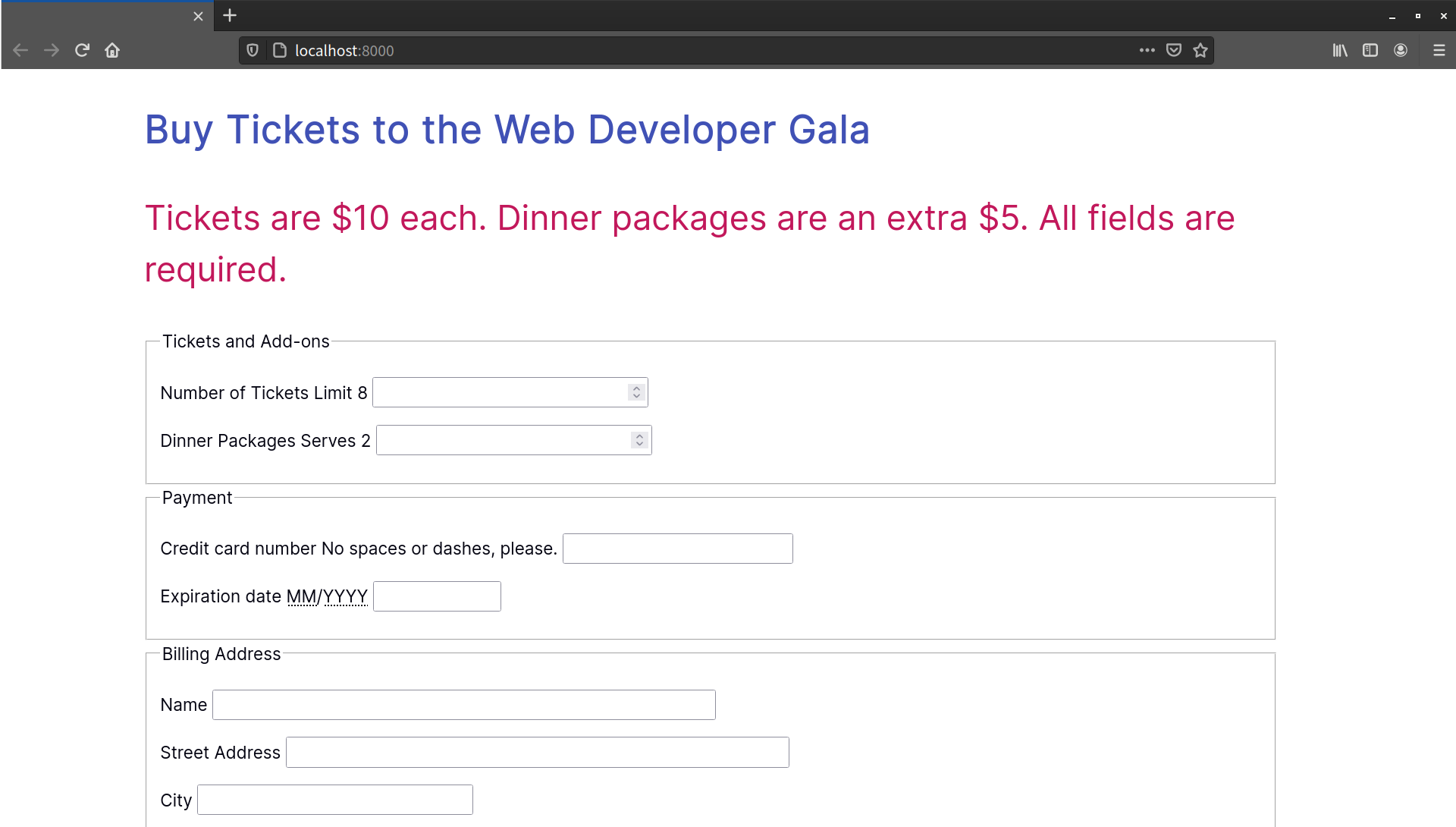Viewport: 1456px width, 827px height.
Task: Open a new tab with plus button
Action: click(230, 15)
